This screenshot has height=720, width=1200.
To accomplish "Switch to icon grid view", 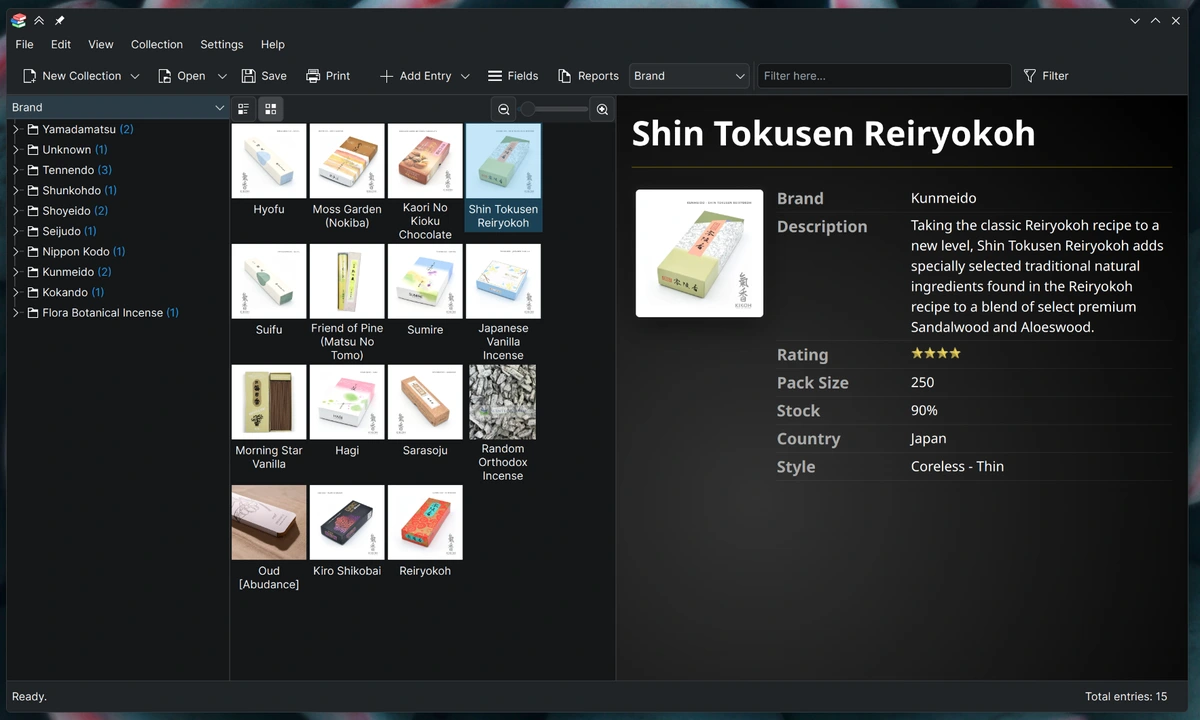I will [x=270, y=108].
